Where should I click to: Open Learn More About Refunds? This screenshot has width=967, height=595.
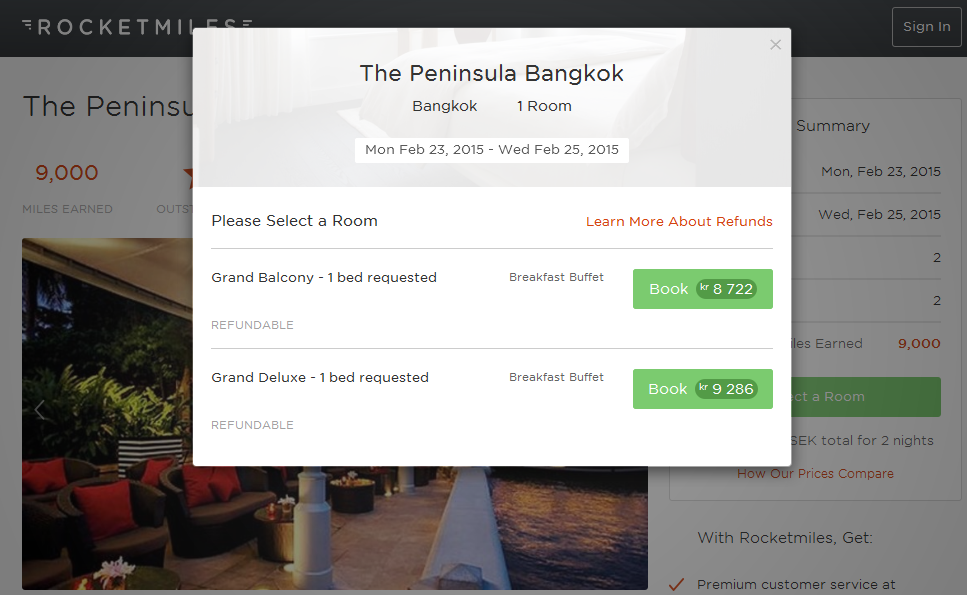[679, 221]
